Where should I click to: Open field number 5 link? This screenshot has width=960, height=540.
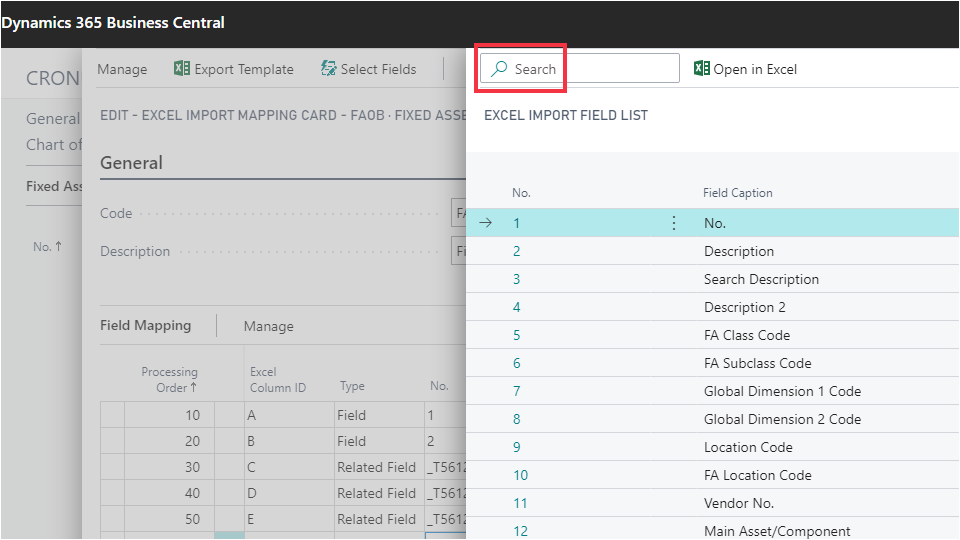[517, 336]
